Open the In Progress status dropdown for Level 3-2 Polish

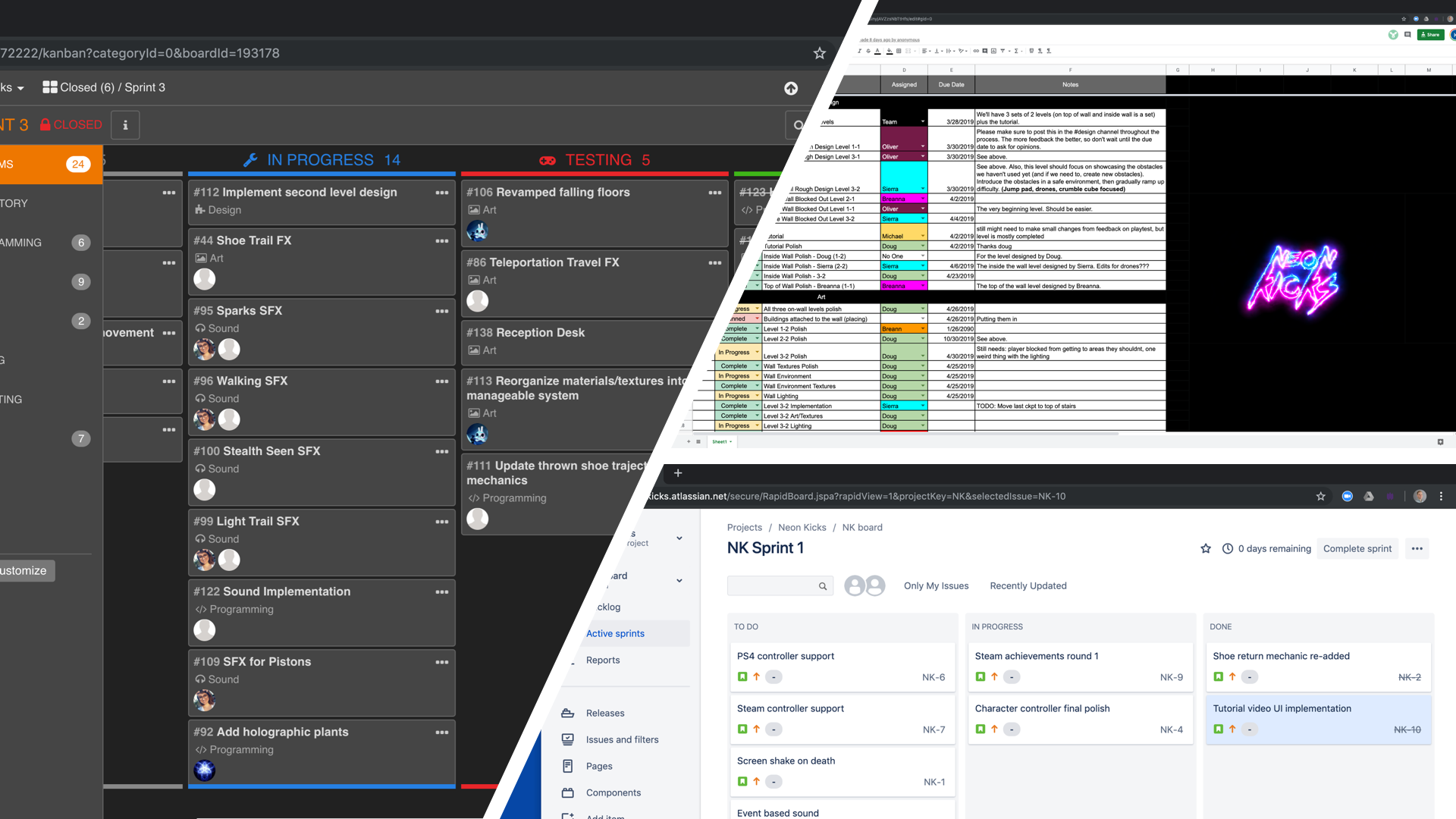tap(757, 352)
